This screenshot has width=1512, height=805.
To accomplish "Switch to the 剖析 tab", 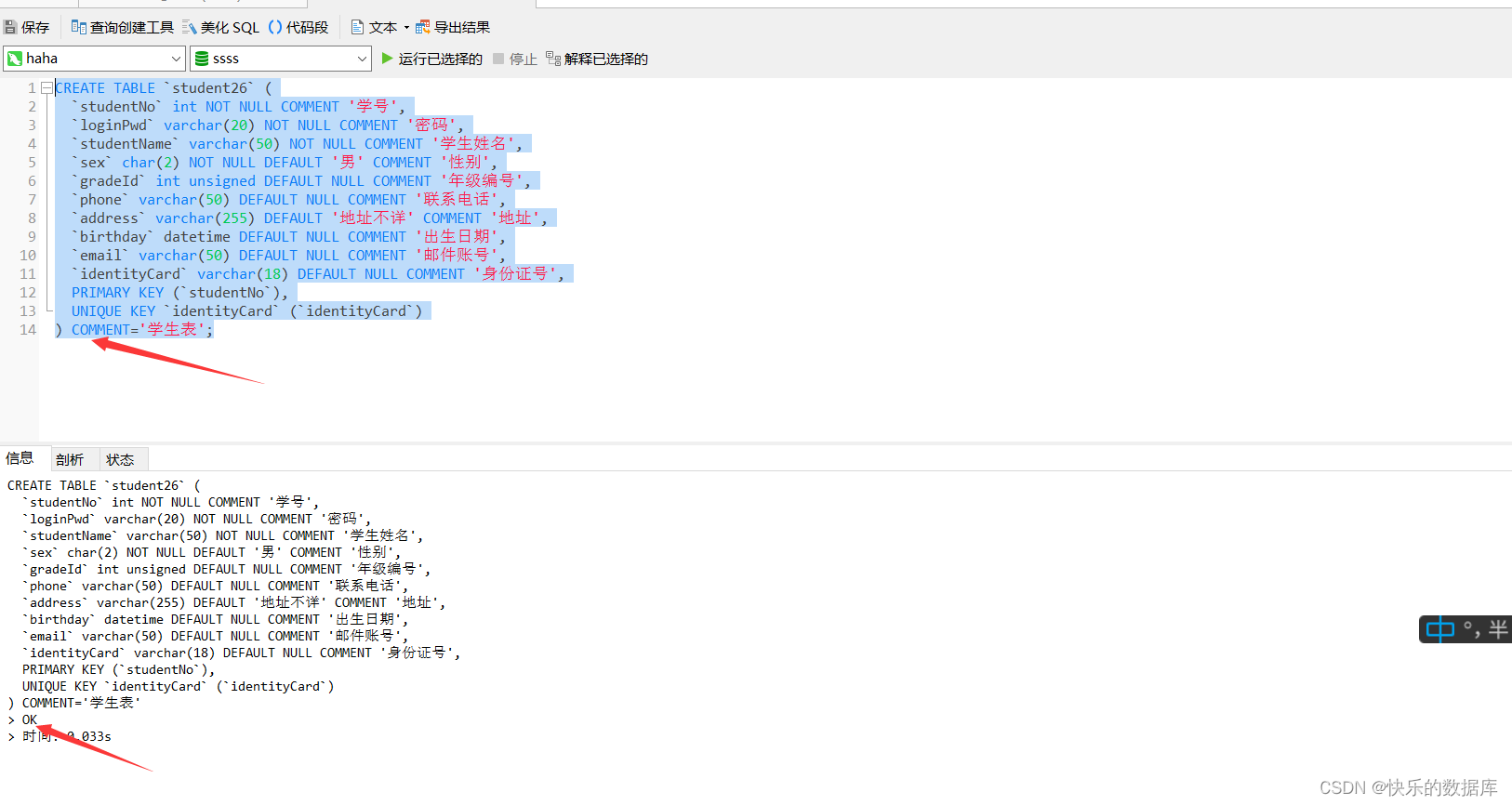I will (x=70, y=459).
